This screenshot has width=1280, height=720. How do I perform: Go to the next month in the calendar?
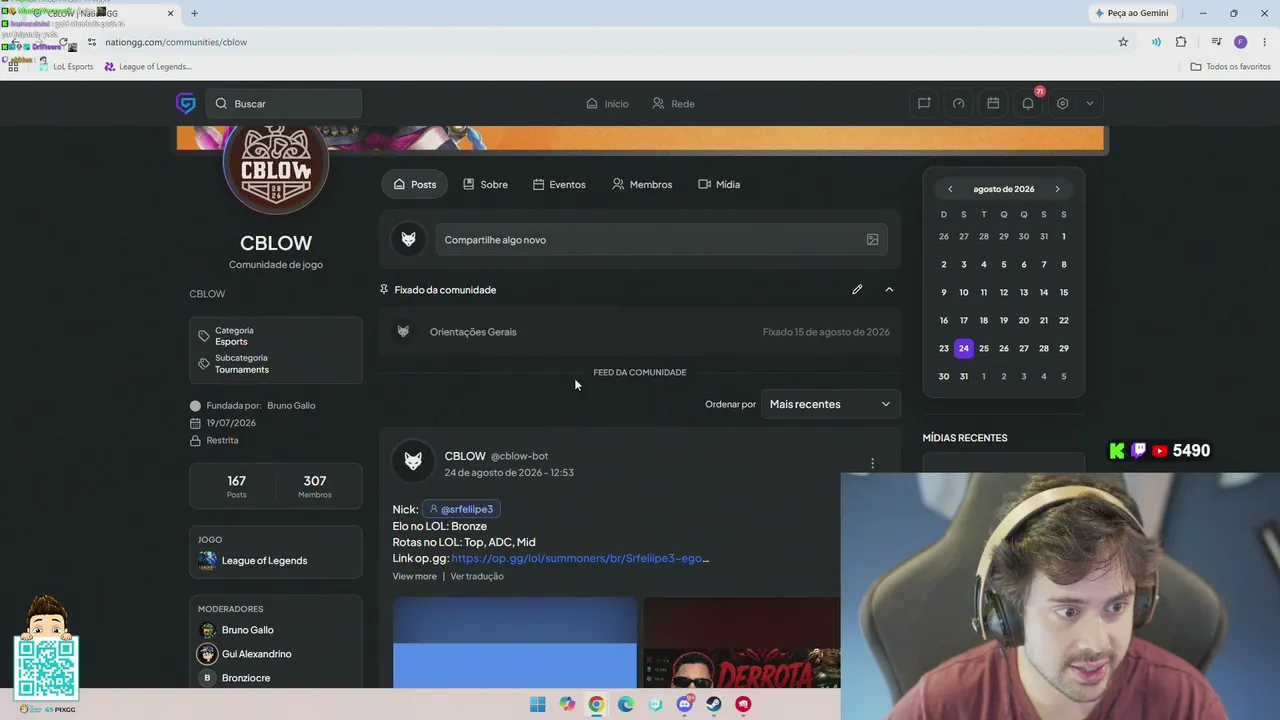[1057, 189]
